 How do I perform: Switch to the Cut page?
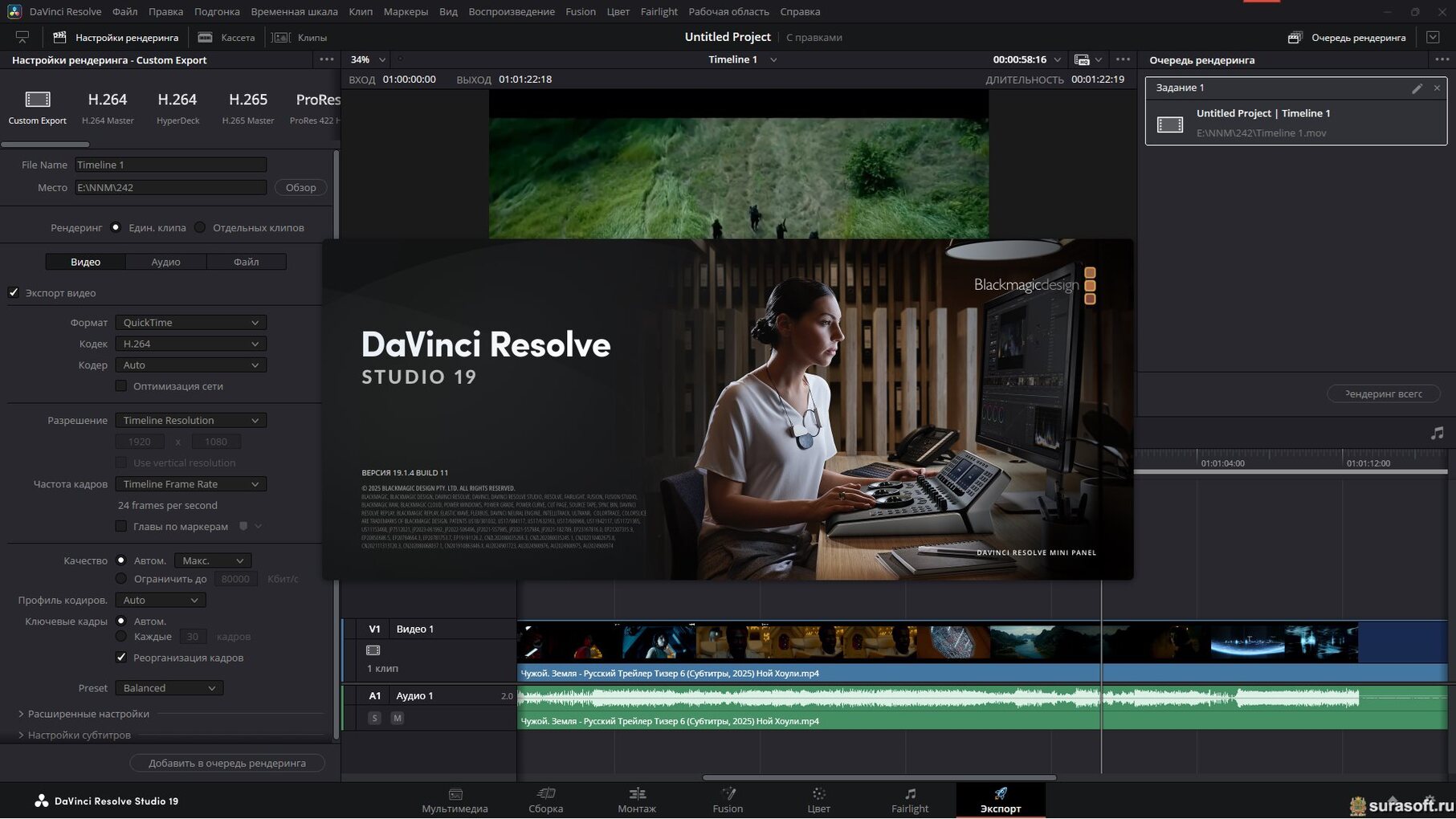tap(546, 801)
